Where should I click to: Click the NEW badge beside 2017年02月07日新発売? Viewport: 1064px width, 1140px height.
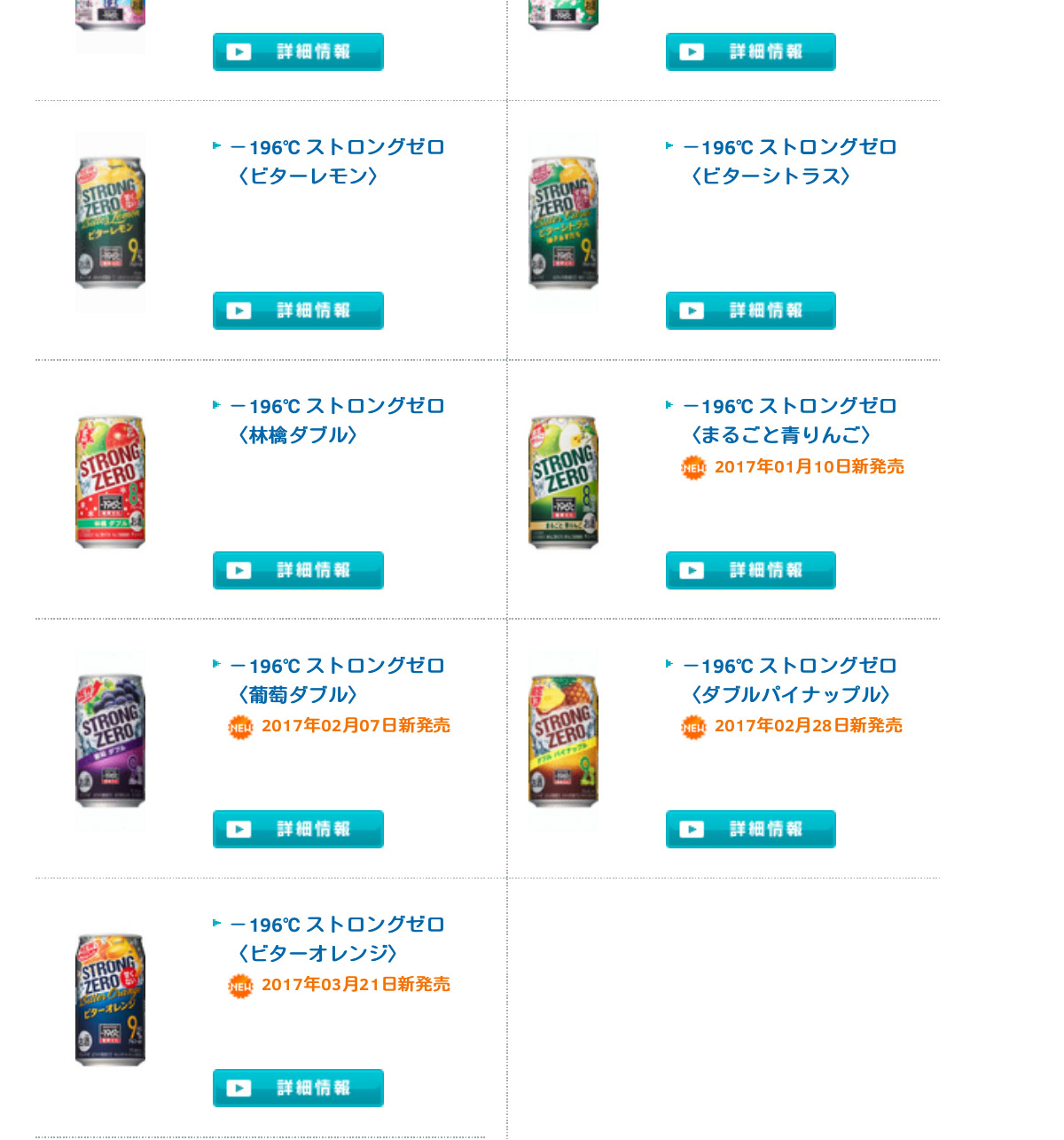click(240, 727)
